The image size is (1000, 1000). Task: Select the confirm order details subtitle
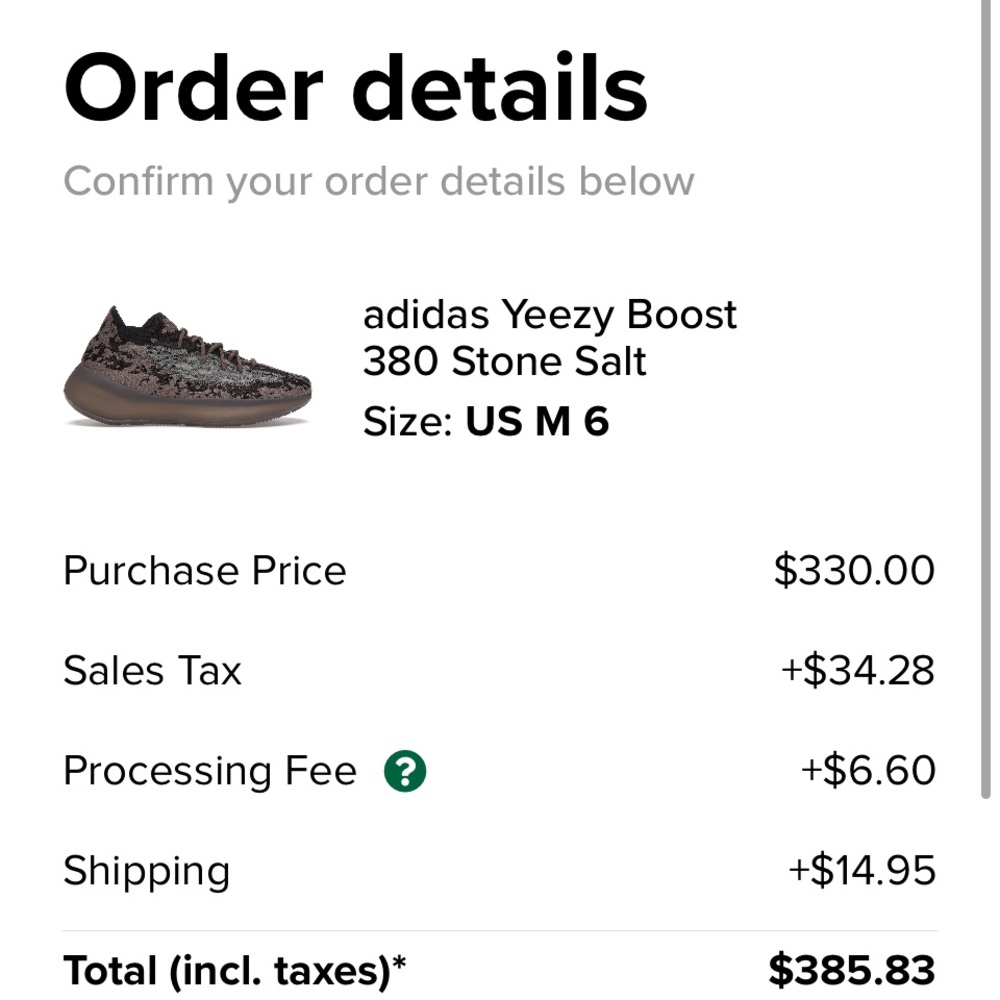point(380,181)
